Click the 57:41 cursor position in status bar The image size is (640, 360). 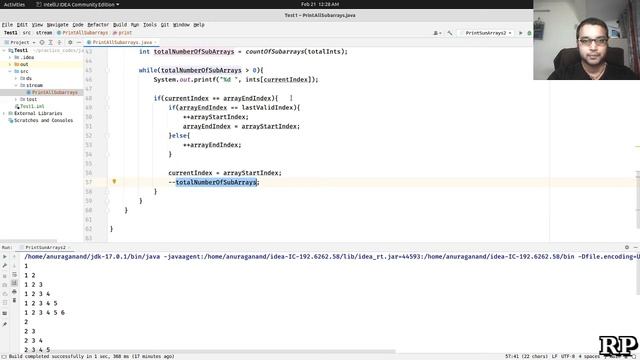(526, 356)
